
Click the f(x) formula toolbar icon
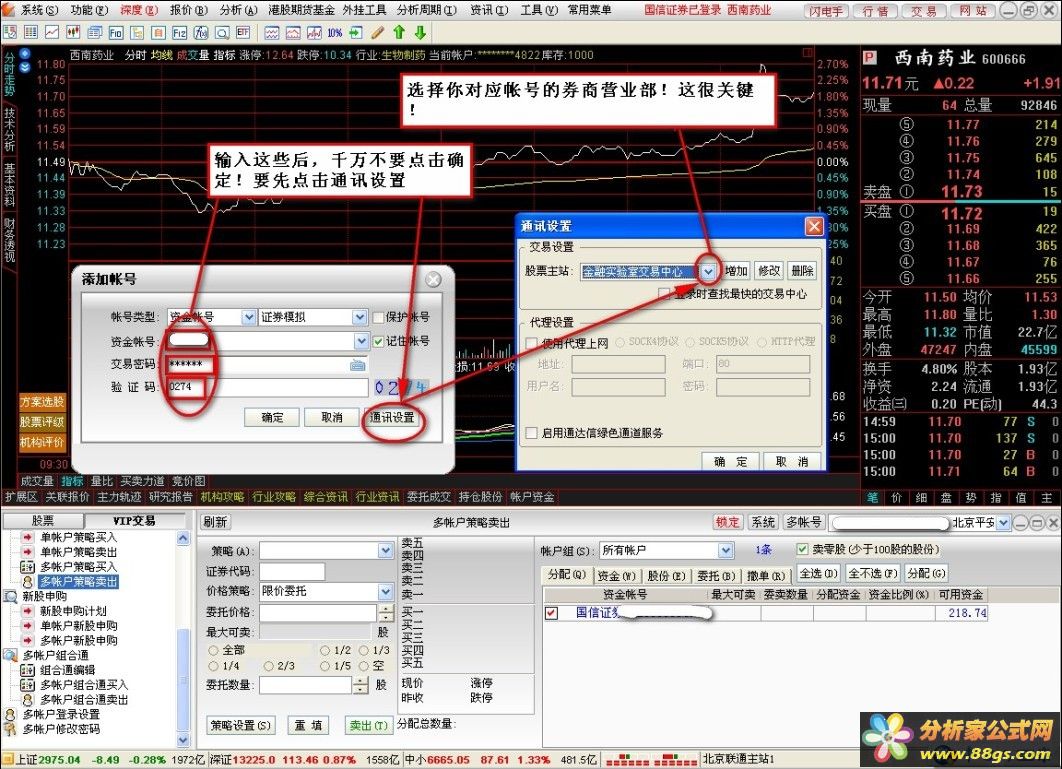click(200, 32)
